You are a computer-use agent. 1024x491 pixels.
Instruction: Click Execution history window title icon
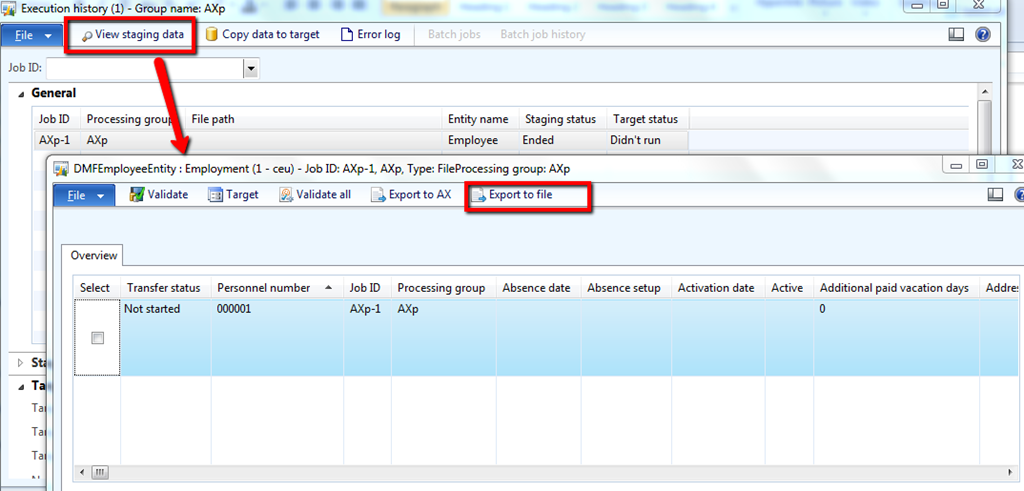[x=10, y=10]
